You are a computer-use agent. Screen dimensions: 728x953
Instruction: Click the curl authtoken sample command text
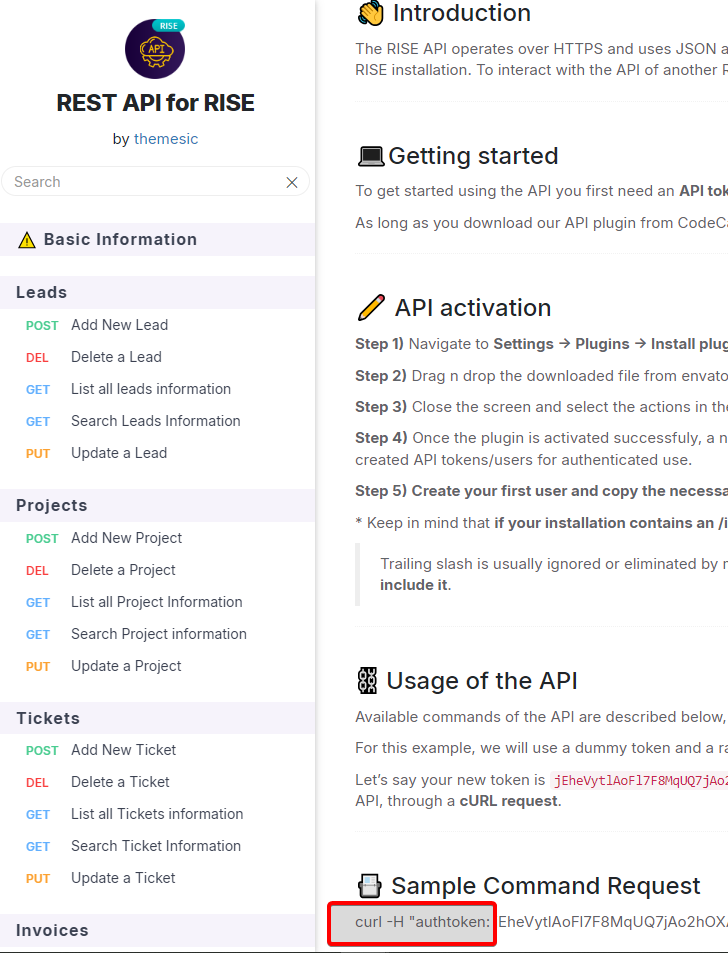(x=422, y=921)
